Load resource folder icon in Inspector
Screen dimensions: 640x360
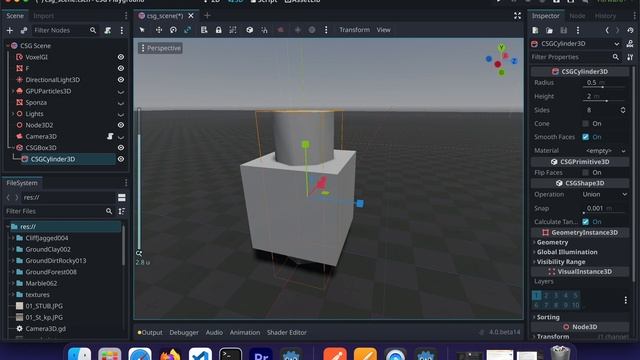549,30
